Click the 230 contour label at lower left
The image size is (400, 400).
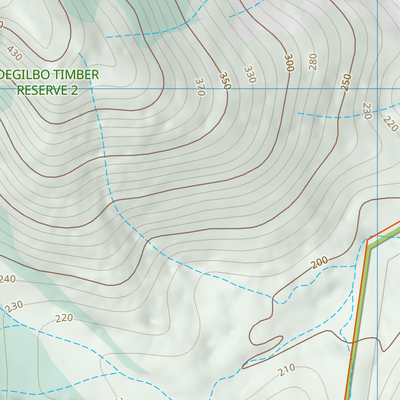tap(15, 306)
